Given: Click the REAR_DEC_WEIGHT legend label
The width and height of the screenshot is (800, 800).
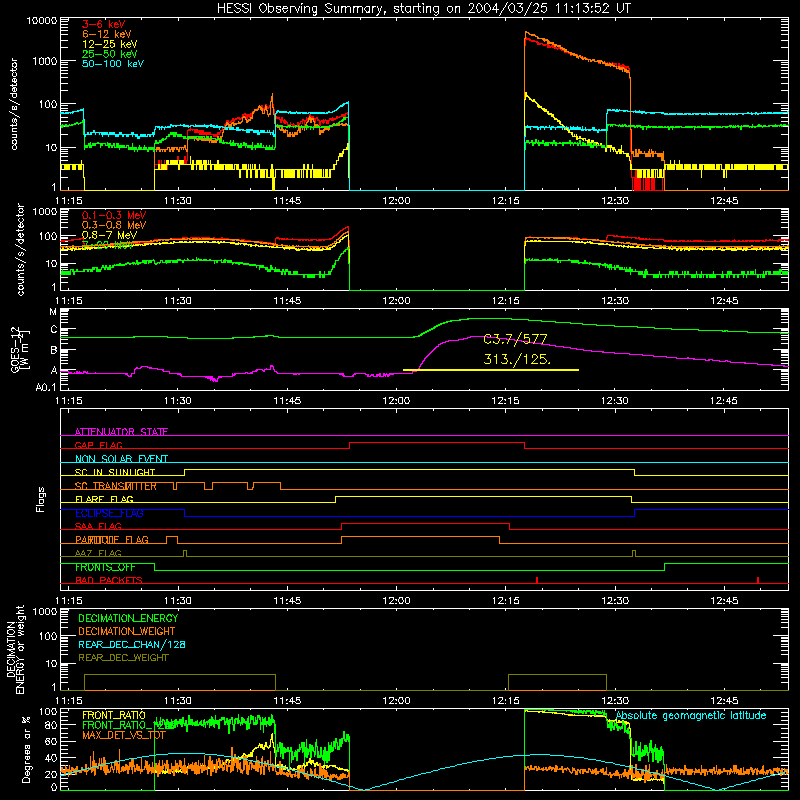Looking at the screenshot, I should pos(123,658).
